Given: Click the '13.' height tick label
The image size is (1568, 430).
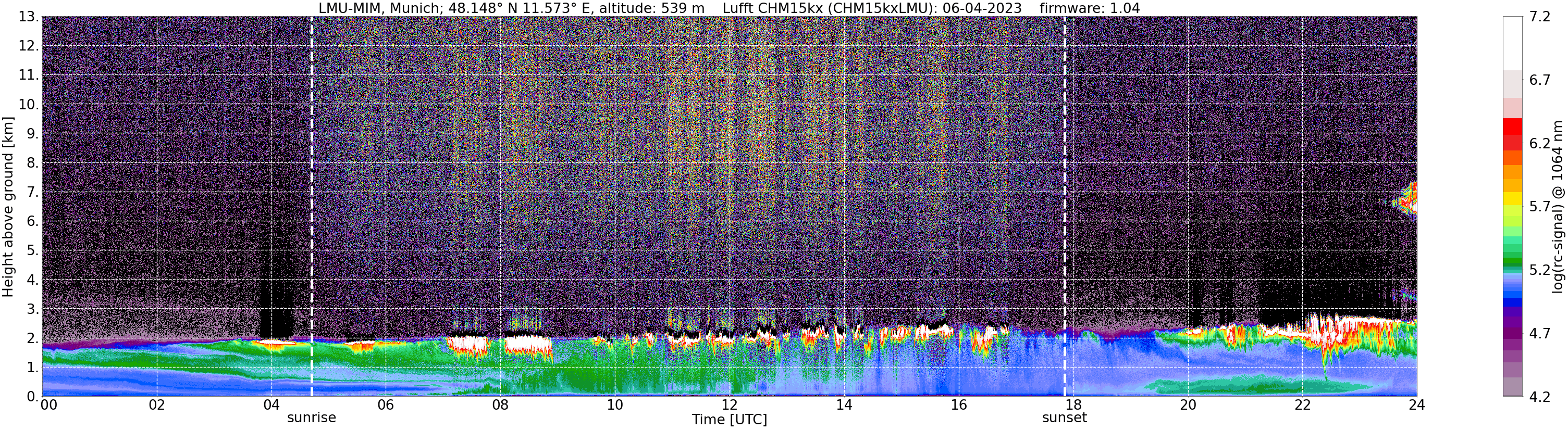Looking at the screenshot, I should [x=28, y=17].
